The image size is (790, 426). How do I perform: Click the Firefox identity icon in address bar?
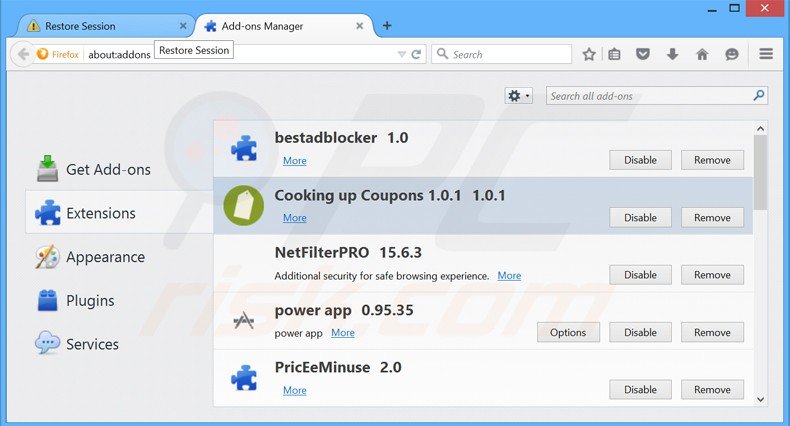click(42, 54)
